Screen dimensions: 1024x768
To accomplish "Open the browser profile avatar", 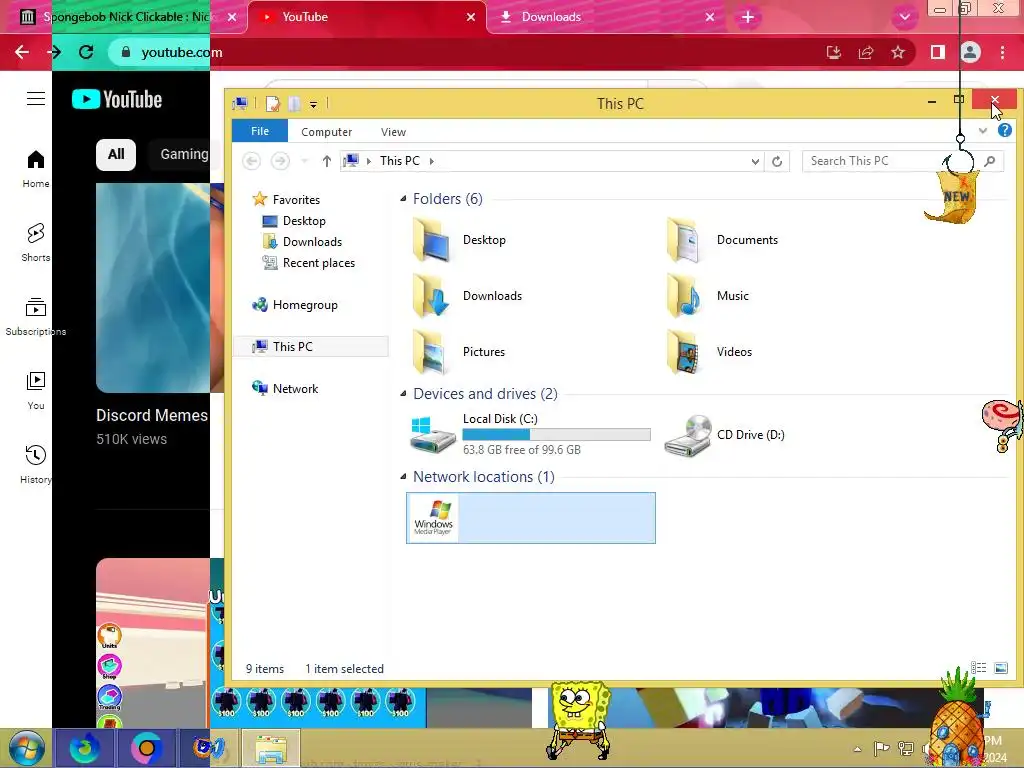I will click(970, 52).
